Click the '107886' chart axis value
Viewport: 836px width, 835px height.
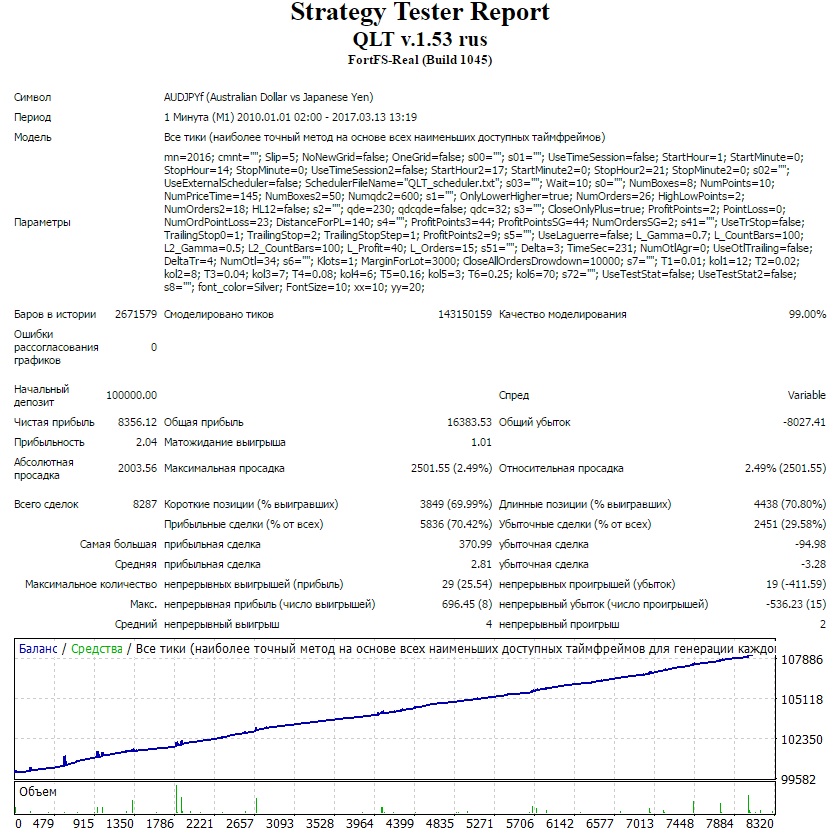[802, 660]
